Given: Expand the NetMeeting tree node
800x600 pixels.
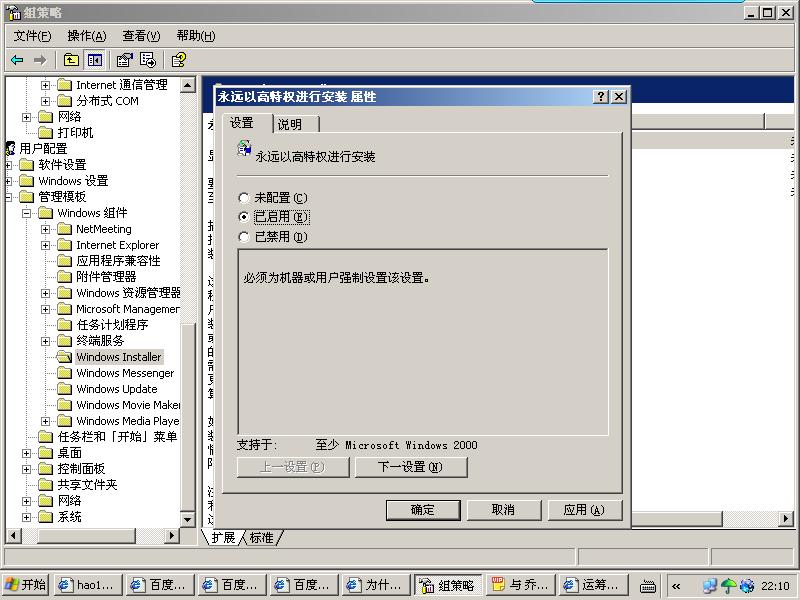Looking at the screenshot, I should pyautogui.click(x=46, y=229).
